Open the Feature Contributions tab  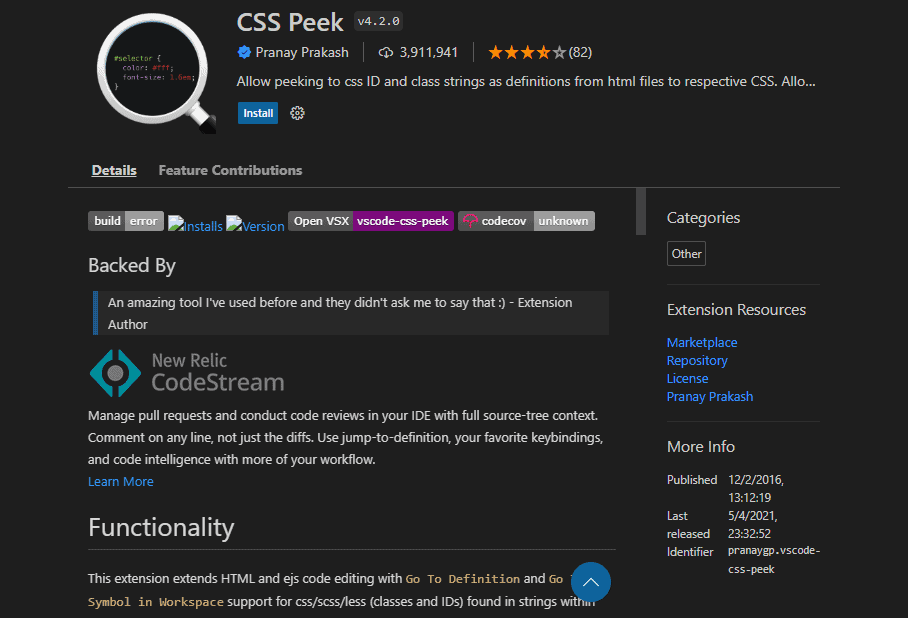tap(230, 170)
